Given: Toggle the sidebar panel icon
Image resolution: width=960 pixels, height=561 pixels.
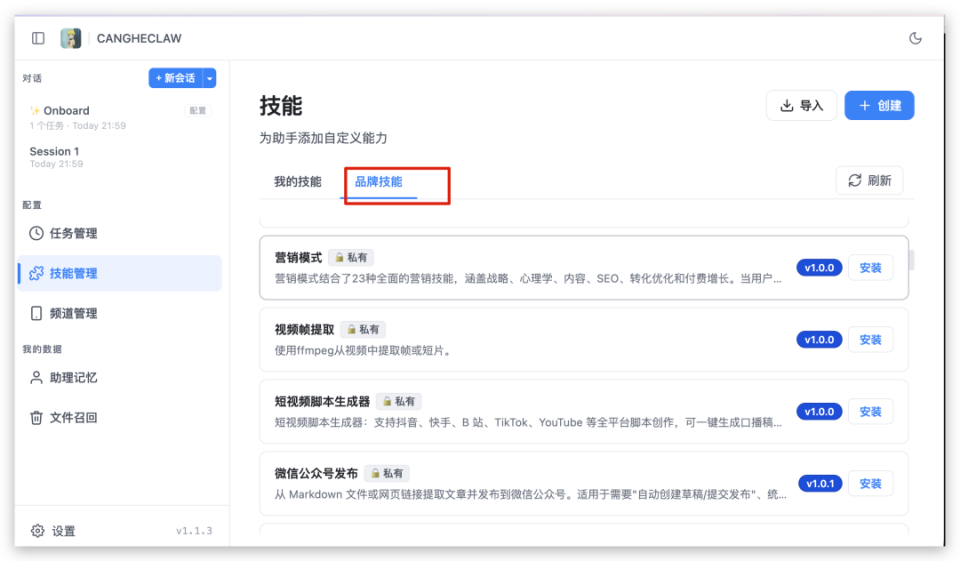Looking at the screenshot, I should coord(38,39).
